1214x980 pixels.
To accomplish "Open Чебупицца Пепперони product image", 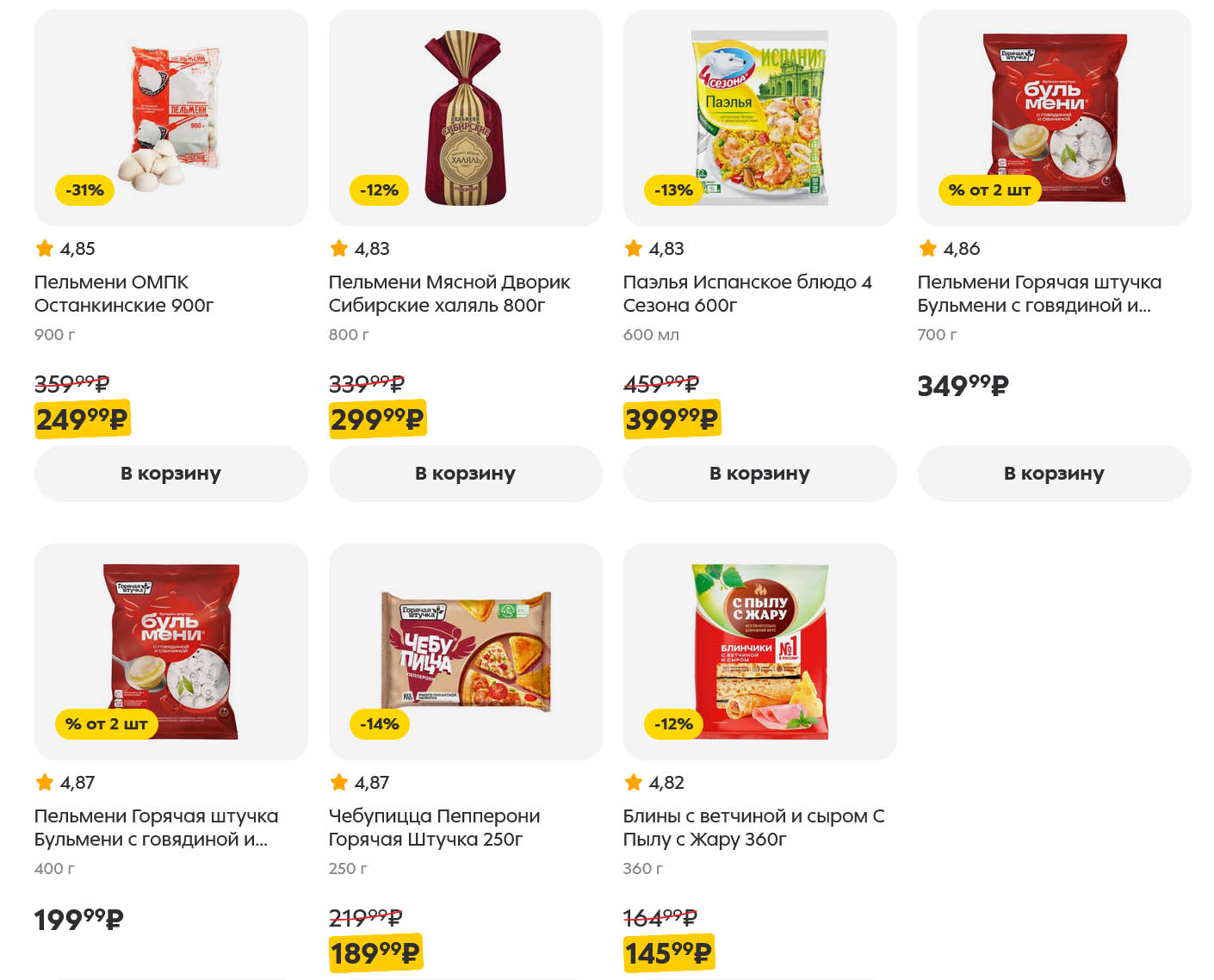I will (465, 650).
